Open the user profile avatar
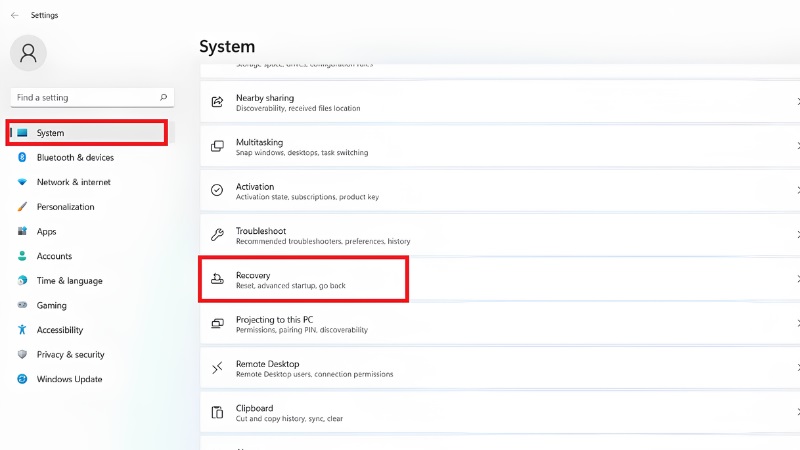800x450 pixels. 28,53
